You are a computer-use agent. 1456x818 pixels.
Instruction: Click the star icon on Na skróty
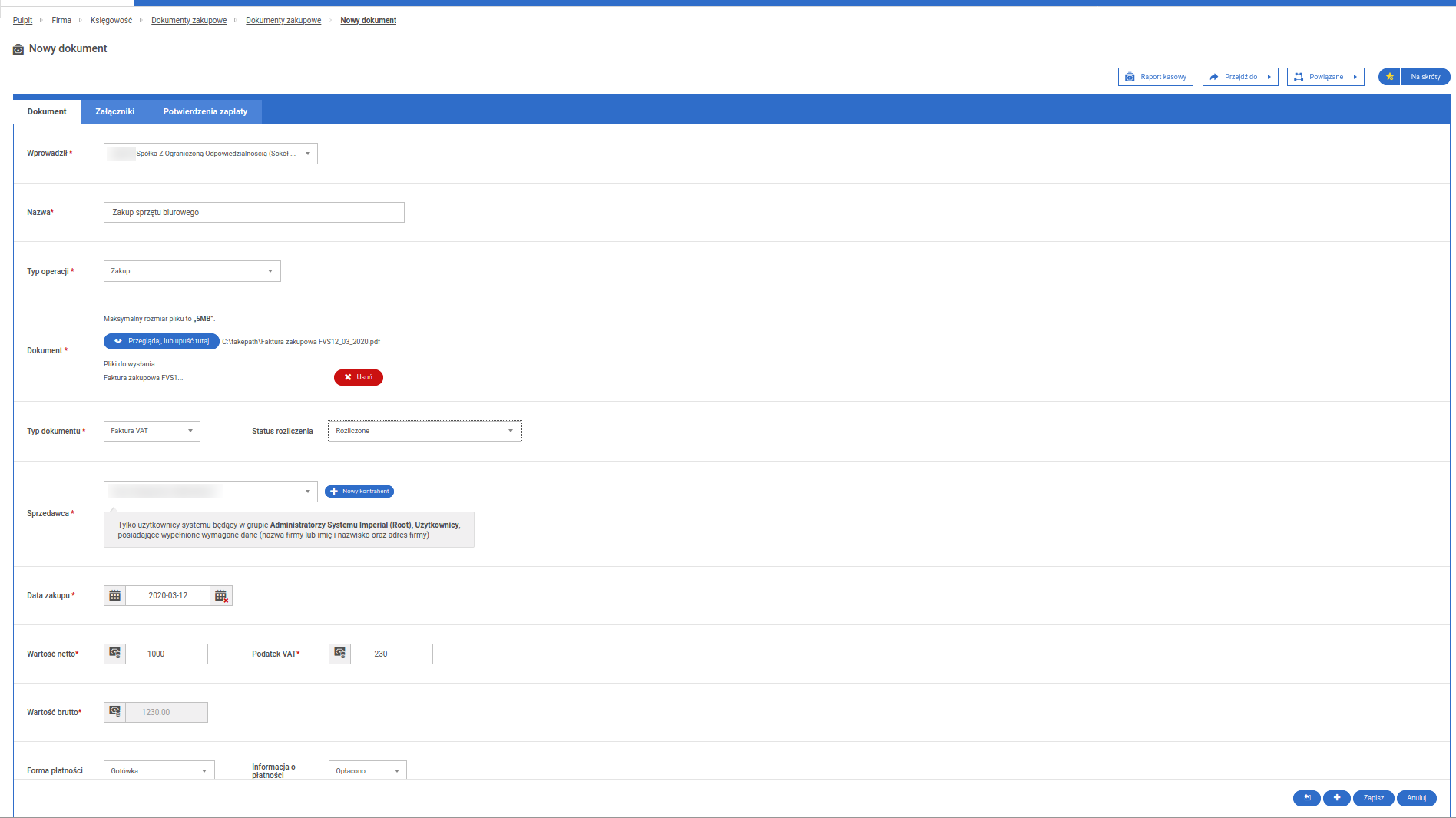tap(1389, 77)
